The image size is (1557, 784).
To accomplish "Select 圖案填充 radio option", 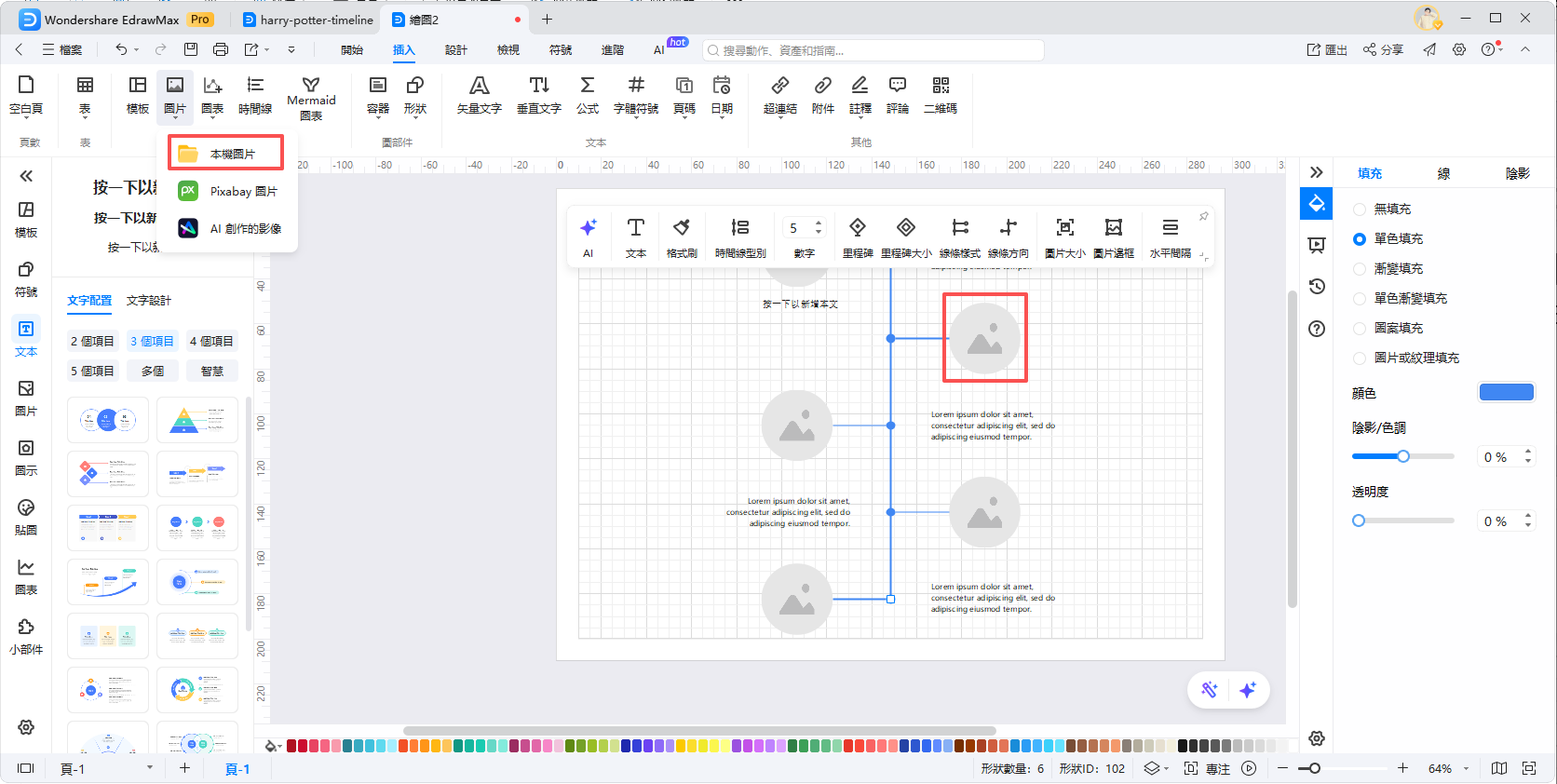I will click(1360, 329).
